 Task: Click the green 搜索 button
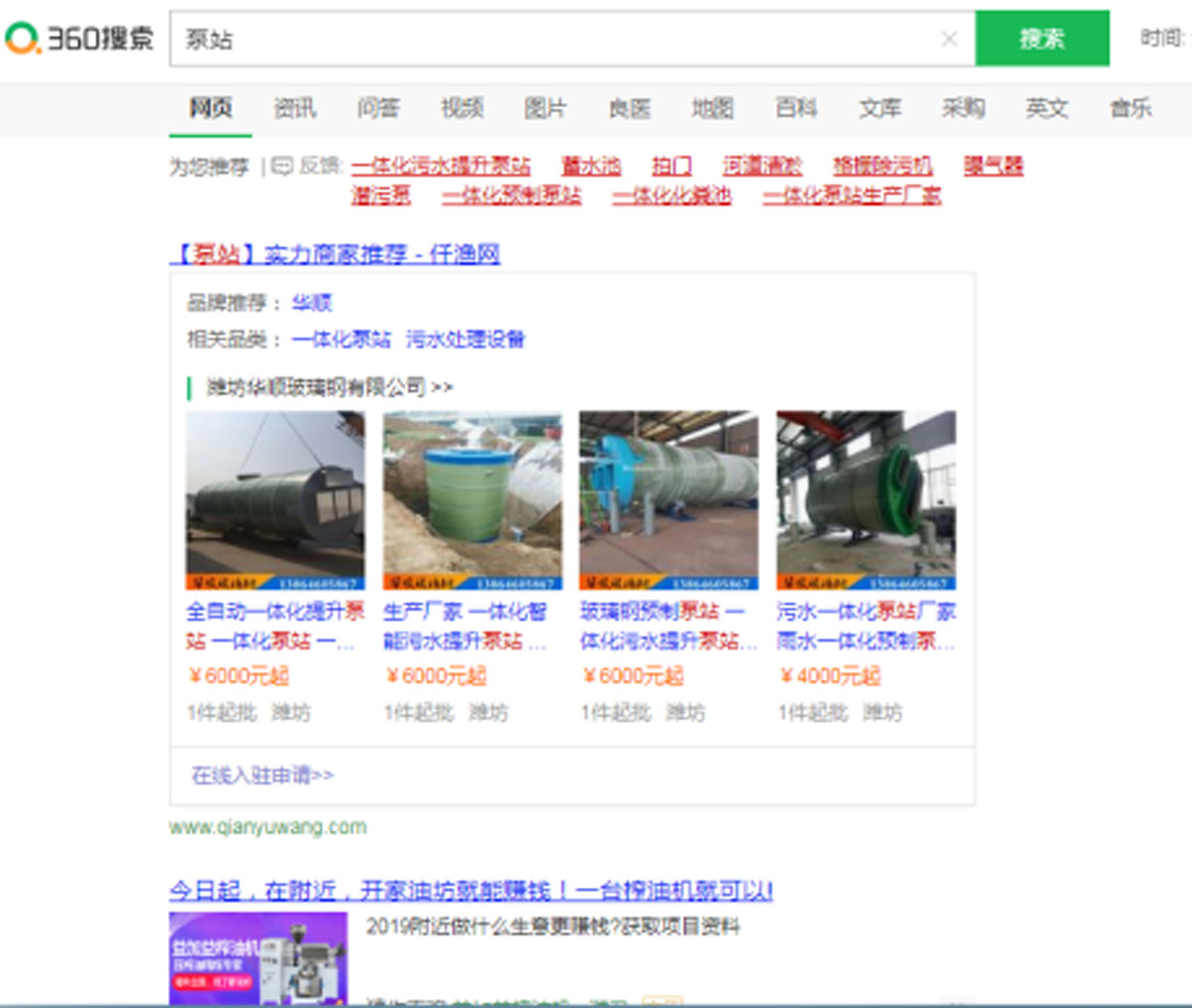point(1041,39)
